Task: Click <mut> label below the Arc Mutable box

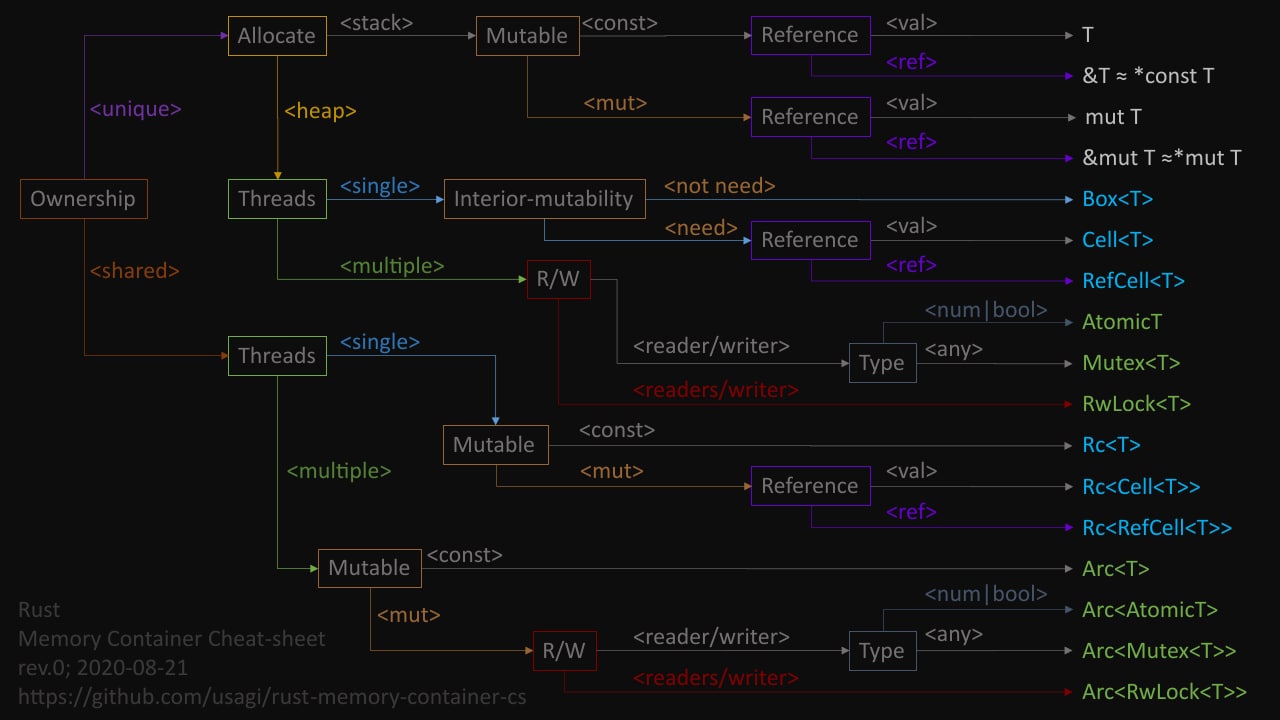Action: click(408, 615)
